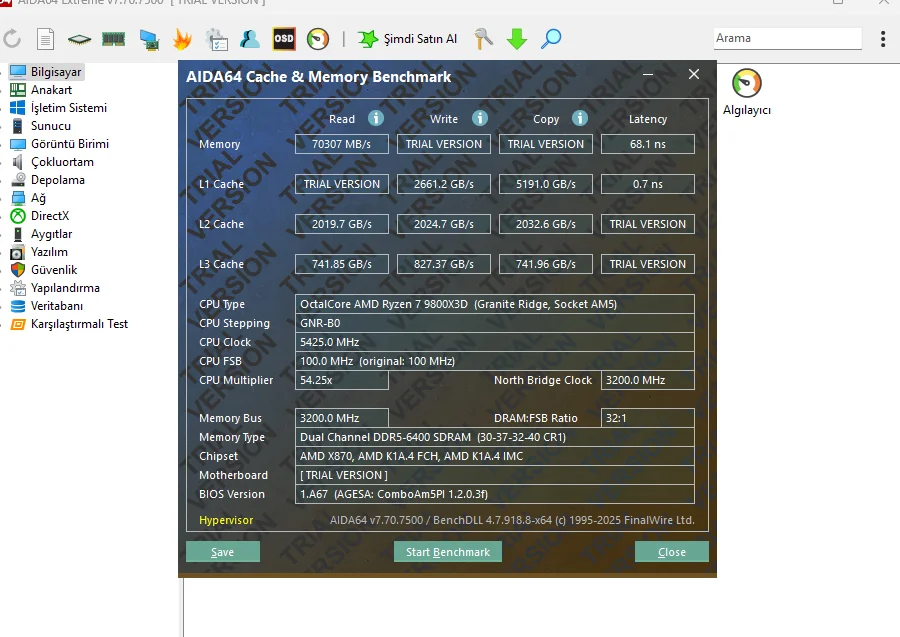
Task: Open the OSD panel icon
Action: coord(284,39)
